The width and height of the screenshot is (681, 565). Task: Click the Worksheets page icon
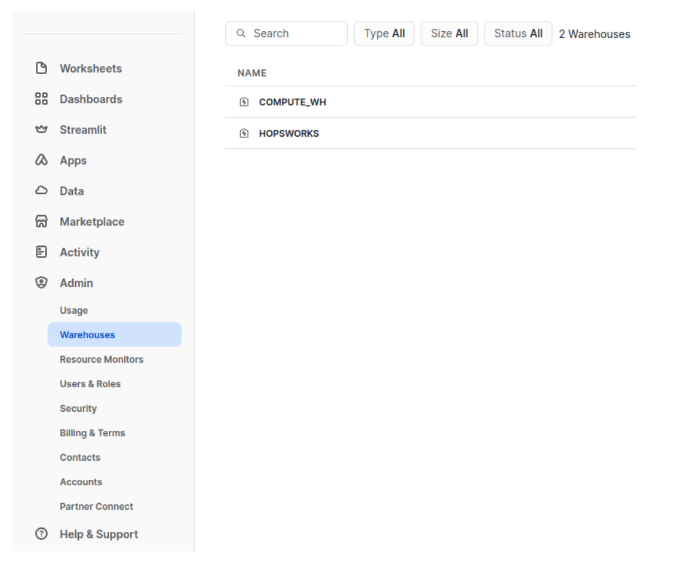tap(41, 69)
